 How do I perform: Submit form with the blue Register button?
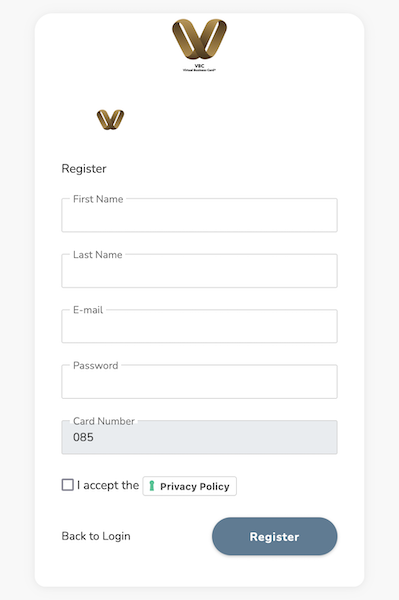(275, 536)
